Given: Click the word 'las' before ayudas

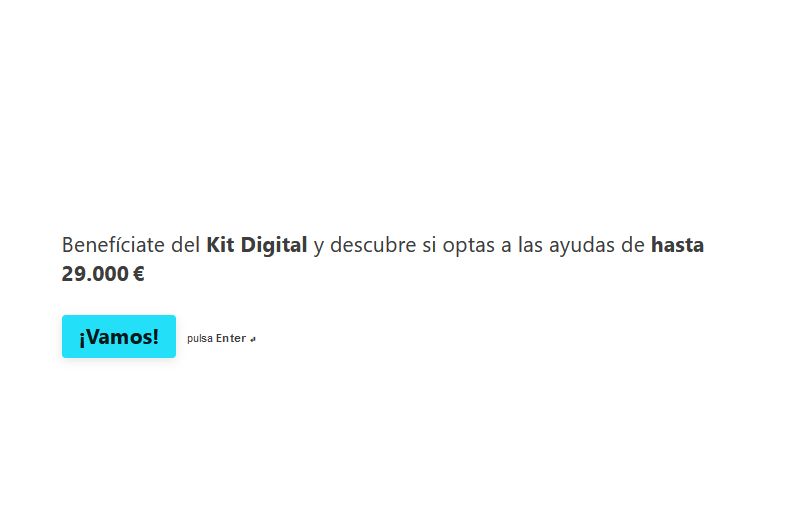Looking at the screenshot, I should (530, 245).
